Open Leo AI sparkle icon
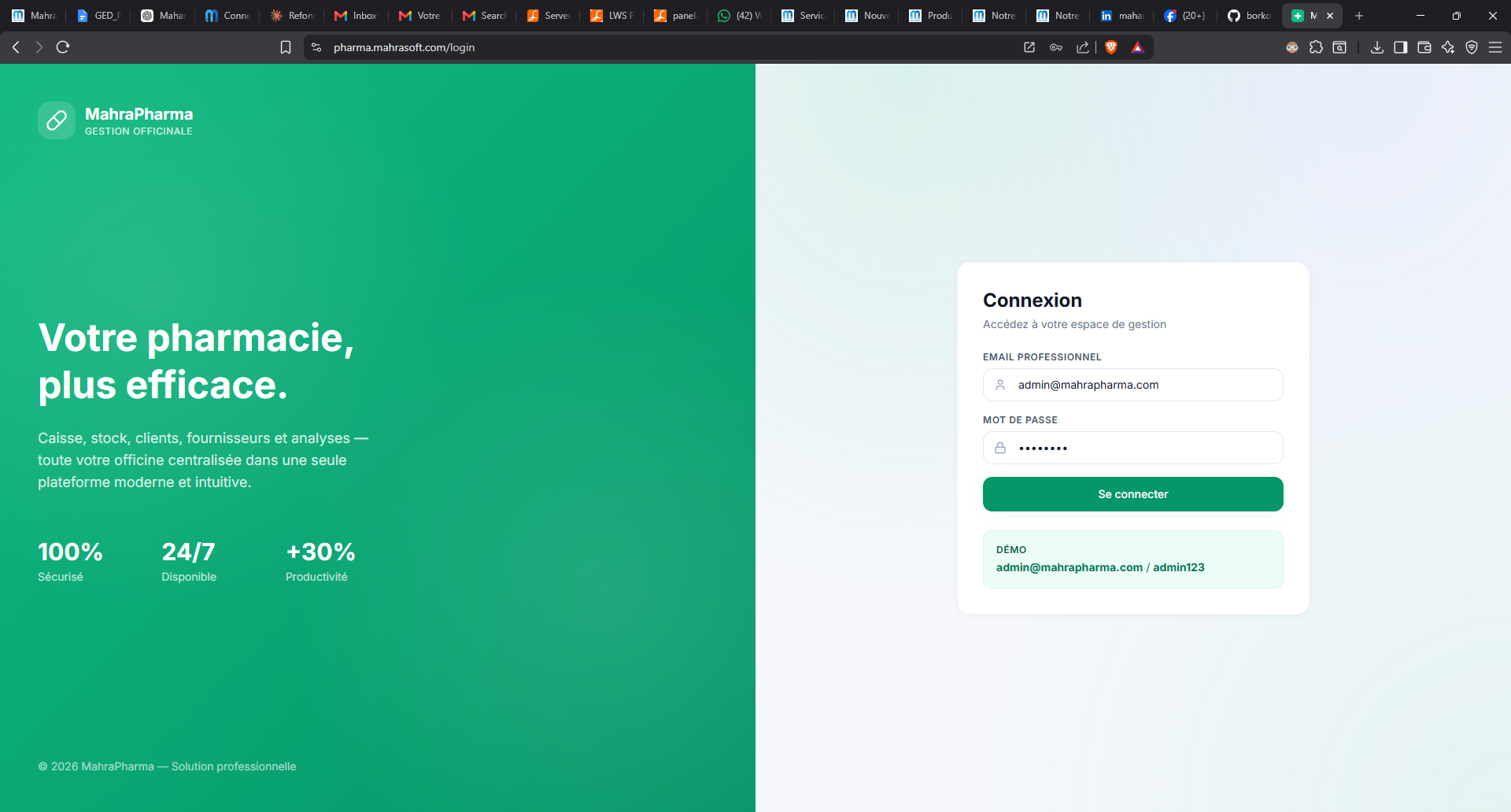 [x=1448, y=47]
